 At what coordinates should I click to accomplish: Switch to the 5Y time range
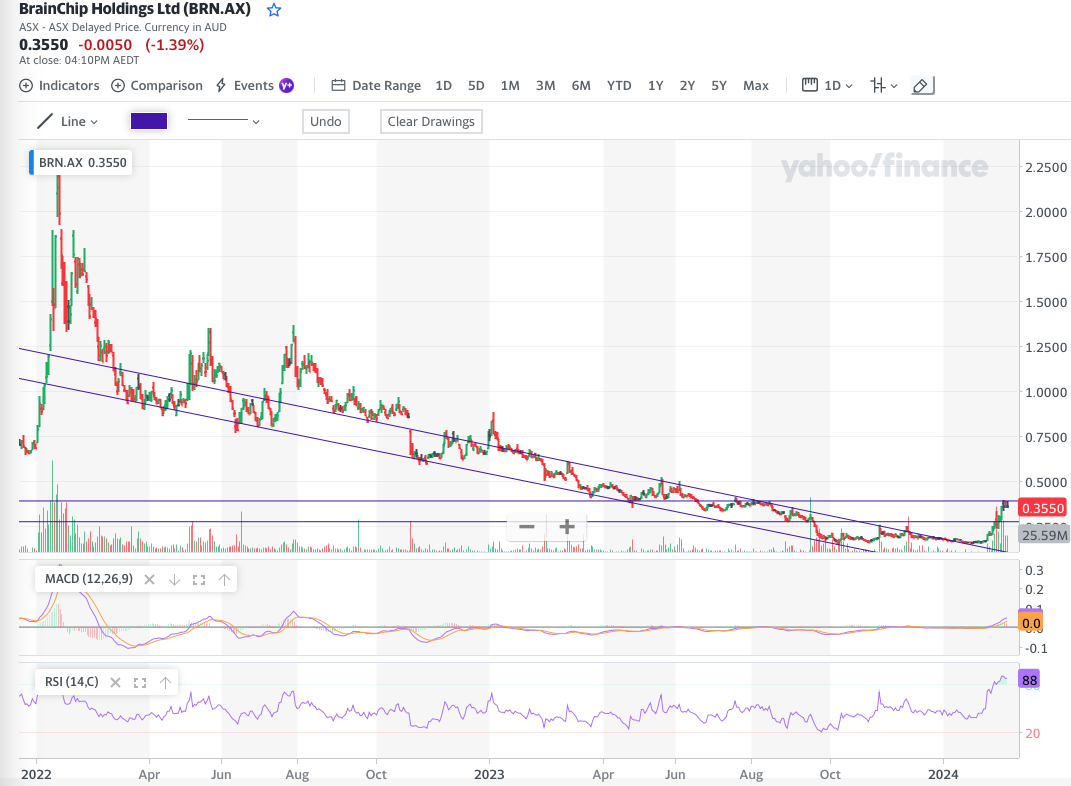719,86
